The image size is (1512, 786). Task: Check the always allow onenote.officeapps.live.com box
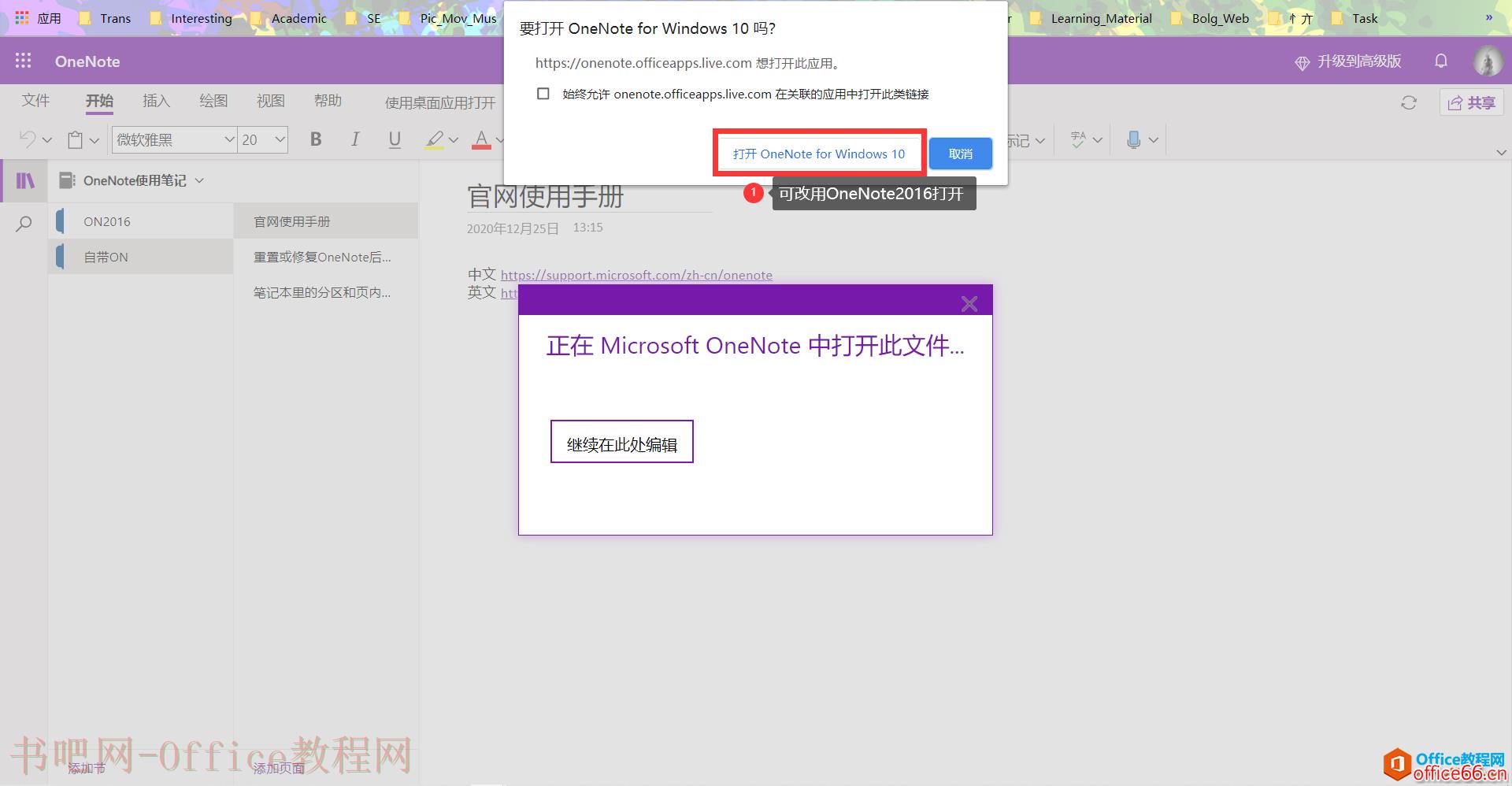point(543,94)
